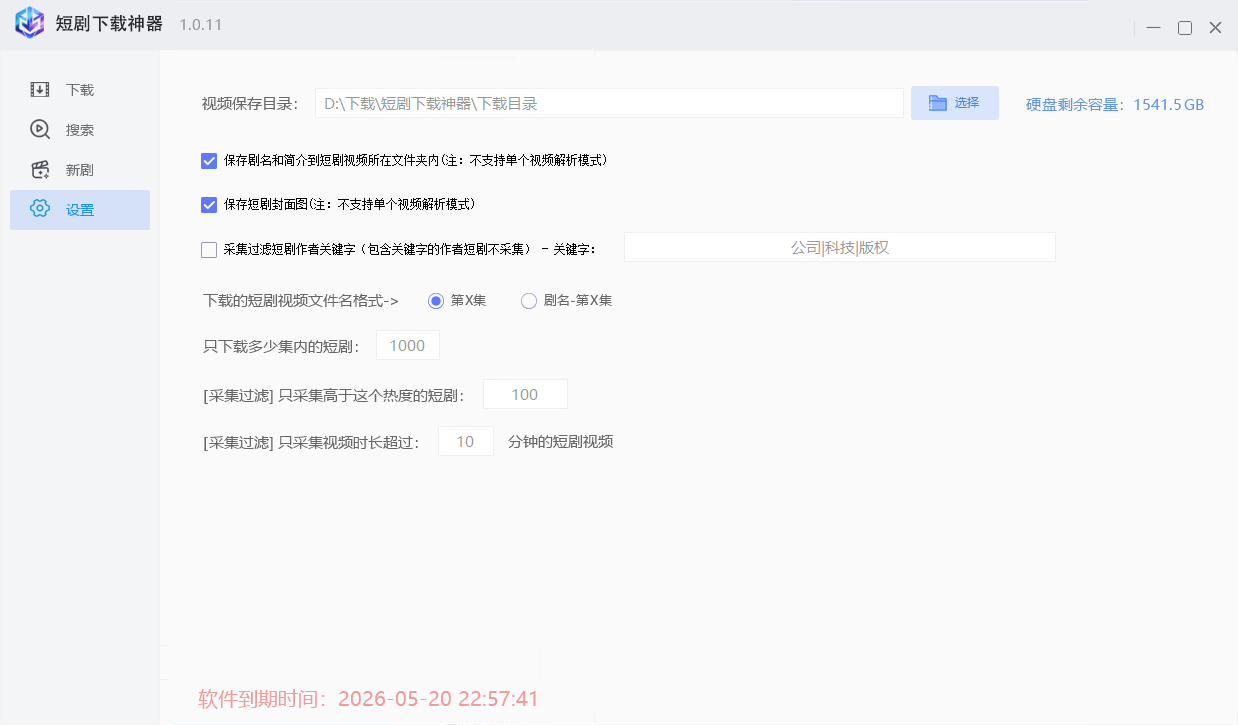The width and height of the screenshot is (1238, 725).
Task: Maximize the application window
Action: point(1184,27)
